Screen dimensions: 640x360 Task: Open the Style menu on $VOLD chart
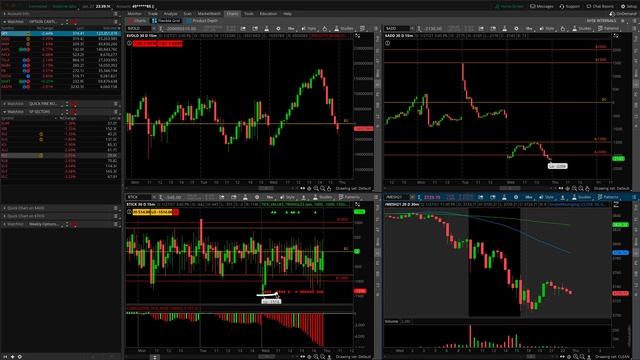pyautogui.click(x=309, y=29)
